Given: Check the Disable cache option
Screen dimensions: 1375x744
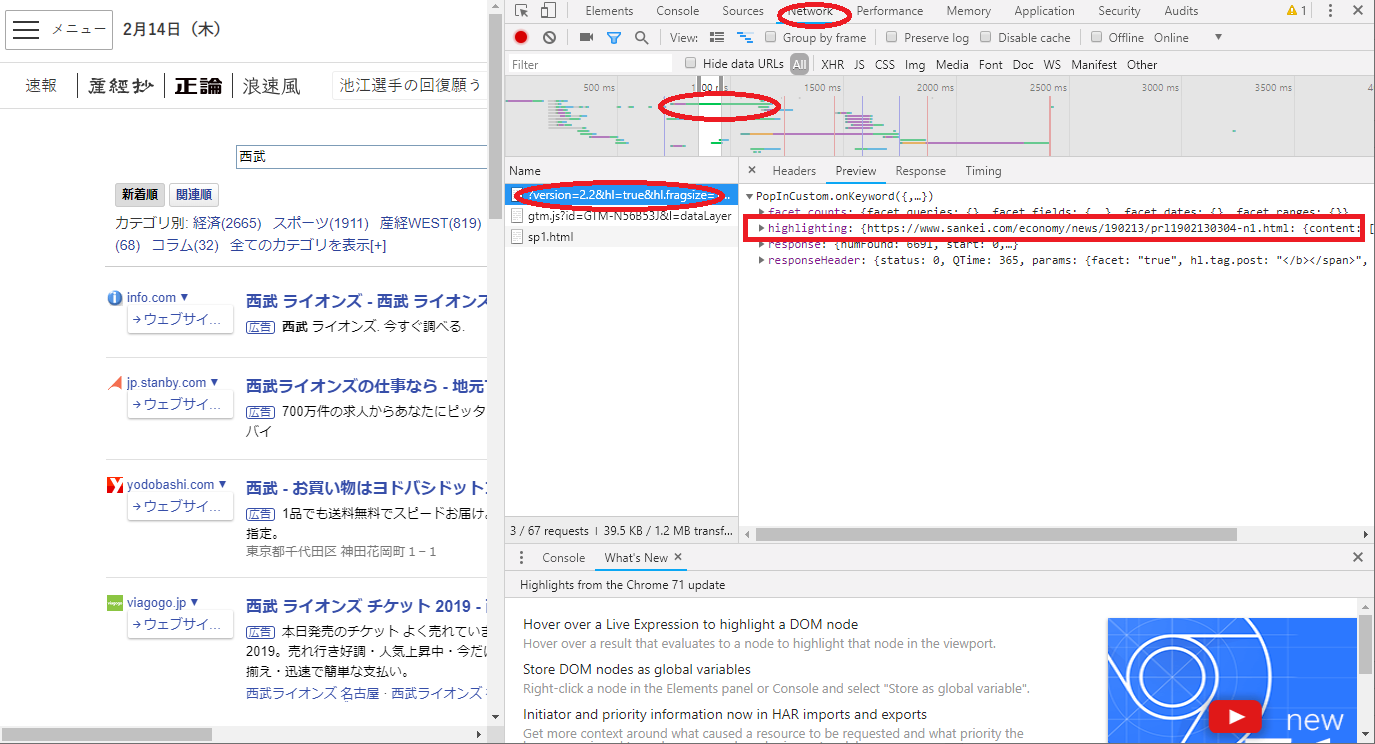Looking at the screenshot, I should click(986, 38).
